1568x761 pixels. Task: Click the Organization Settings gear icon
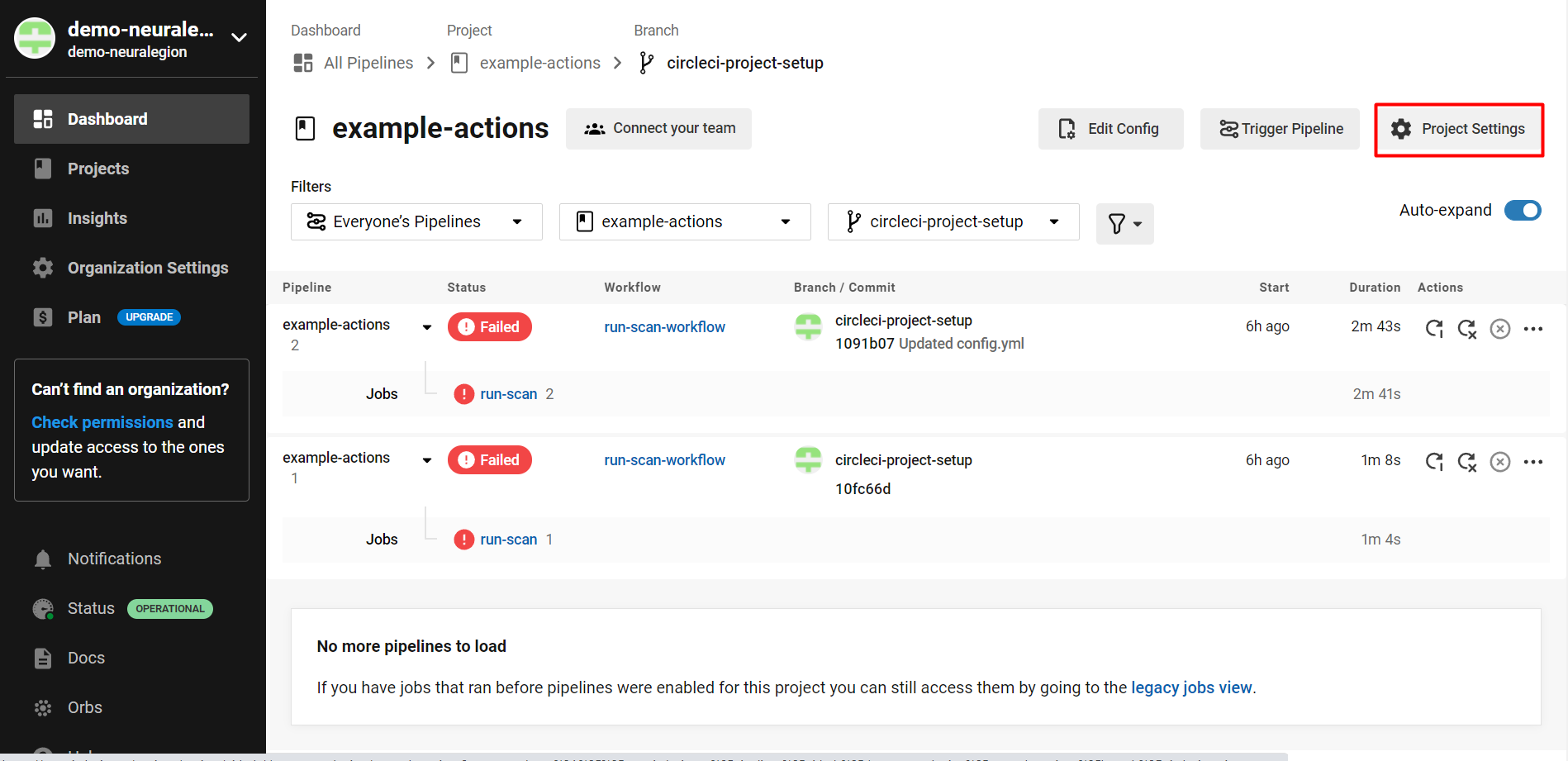[43, 268]
